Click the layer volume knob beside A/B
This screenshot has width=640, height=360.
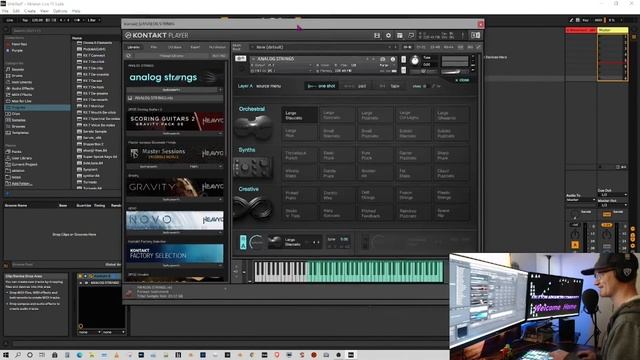[x=257, y=242]
